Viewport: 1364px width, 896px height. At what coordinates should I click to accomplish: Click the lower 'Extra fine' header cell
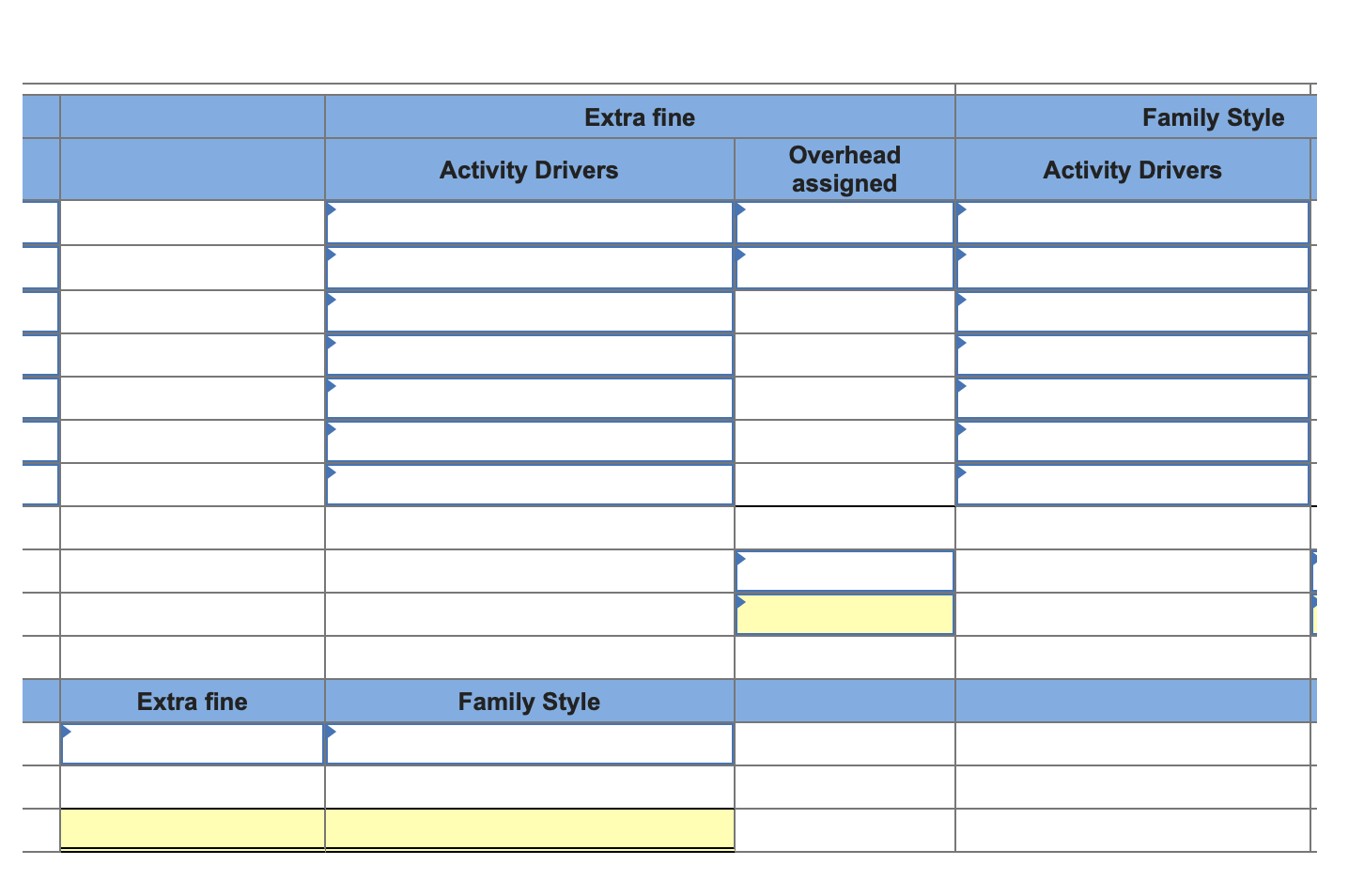[x=193, y=702]
